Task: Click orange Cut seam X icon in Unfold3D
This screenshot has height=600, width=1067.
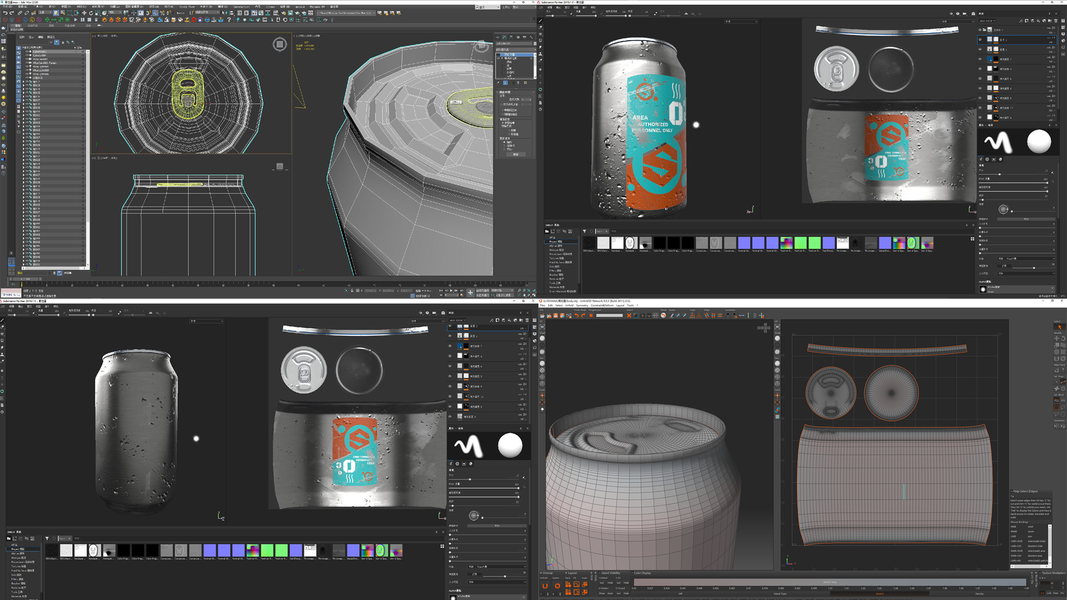Action: [629, 316]
